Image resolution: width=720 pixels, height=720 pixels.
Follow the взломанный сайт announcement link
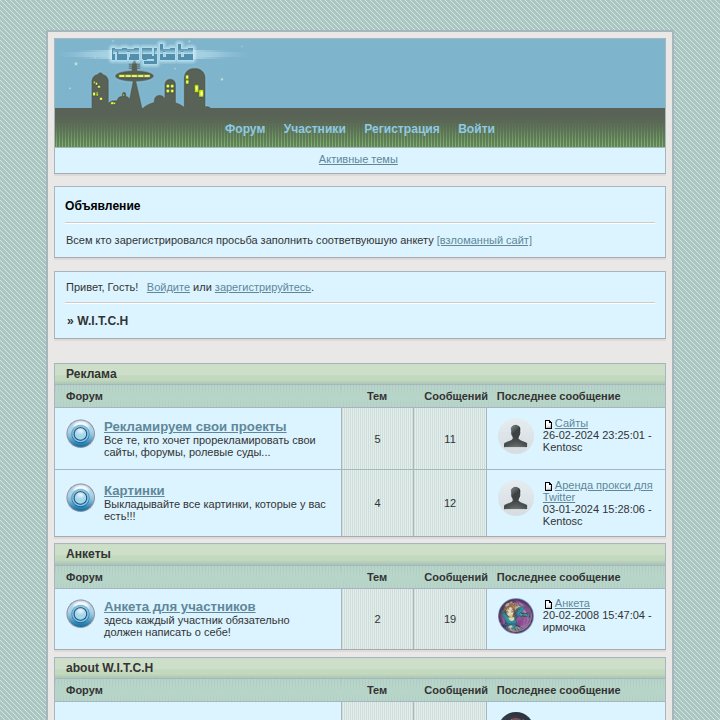[x=484, y=240]
